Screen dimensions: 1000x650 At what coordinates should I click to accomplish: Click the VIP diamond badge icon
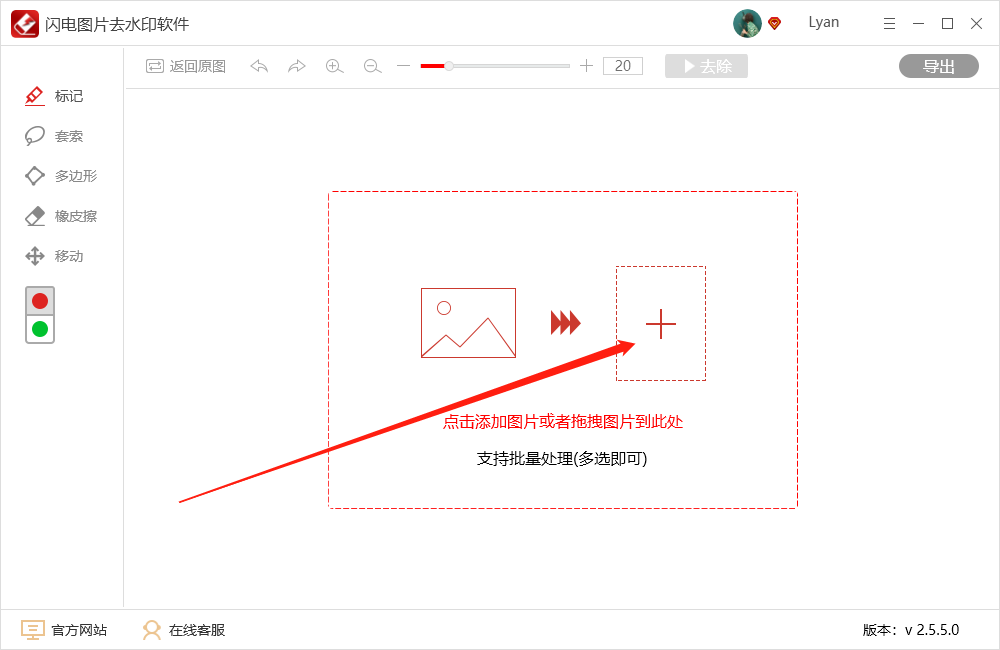(x=775, y=24)
